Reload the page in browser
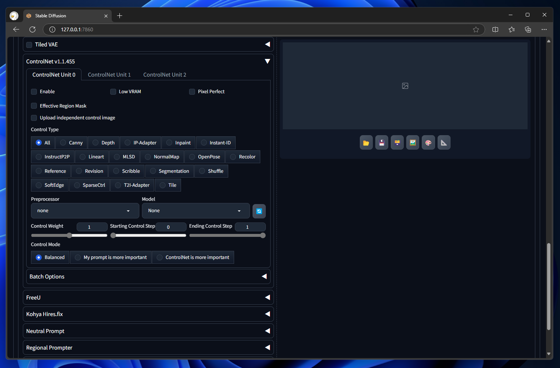Viewport: 560px width, 368px height. pos(32,29)
